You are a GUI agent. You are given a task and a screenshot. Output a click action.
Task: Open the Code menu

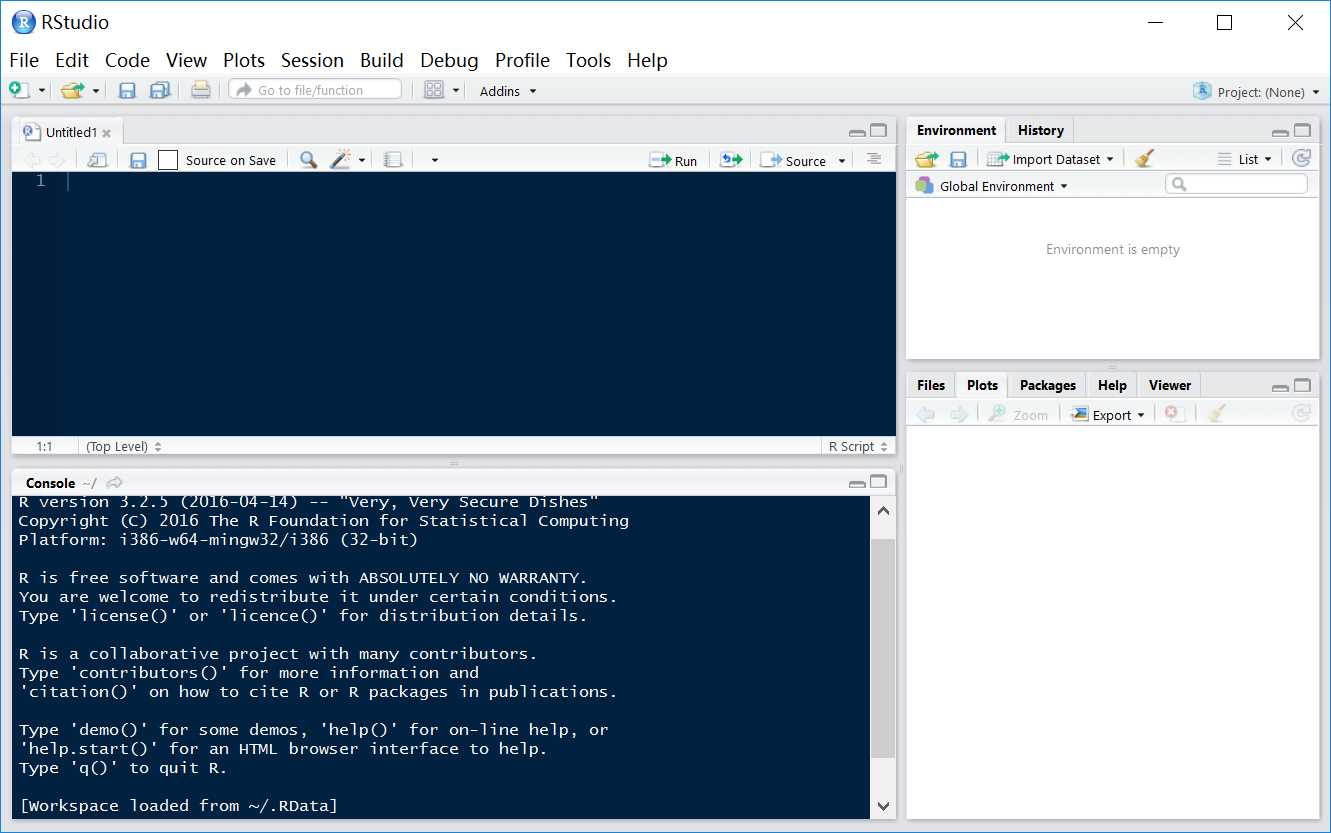127,60
